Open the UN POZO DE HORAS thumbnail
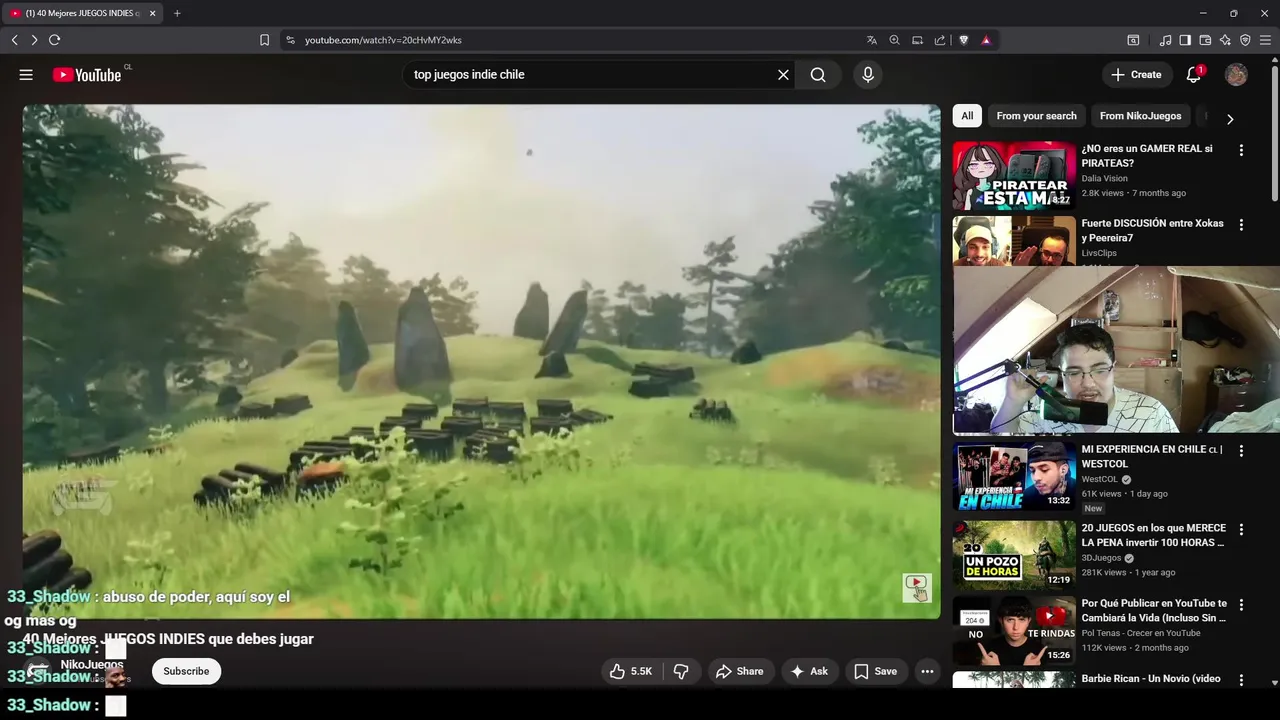Viewport: 1280px width, 720px height. tap(1014, 555)
